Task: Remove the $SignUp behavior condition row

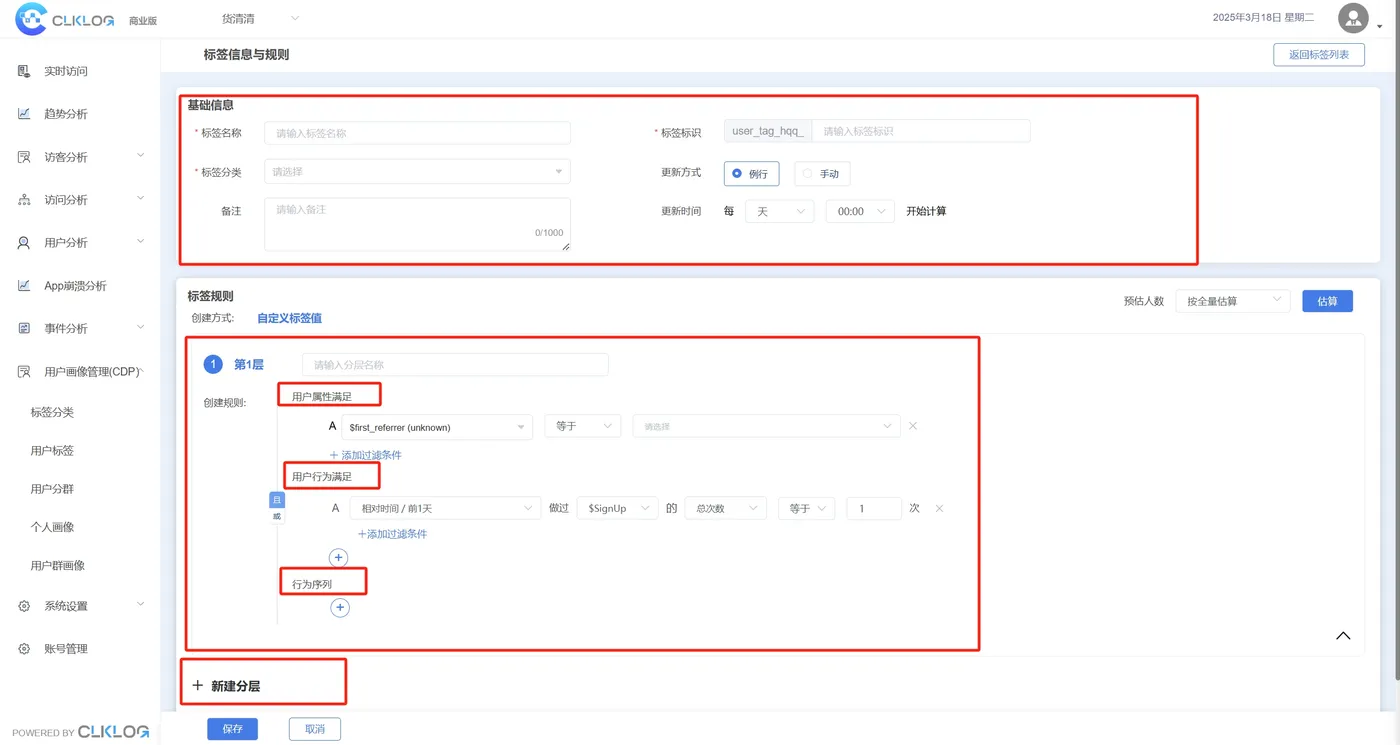Action: point(939,509)
